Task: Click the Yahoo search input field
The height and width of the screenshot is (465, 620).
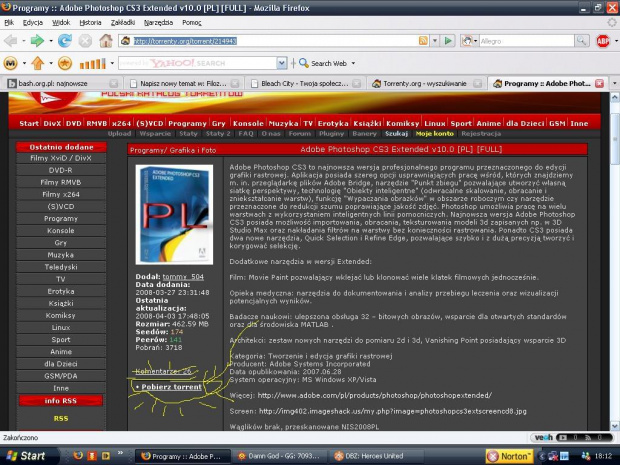Action: 197,63
